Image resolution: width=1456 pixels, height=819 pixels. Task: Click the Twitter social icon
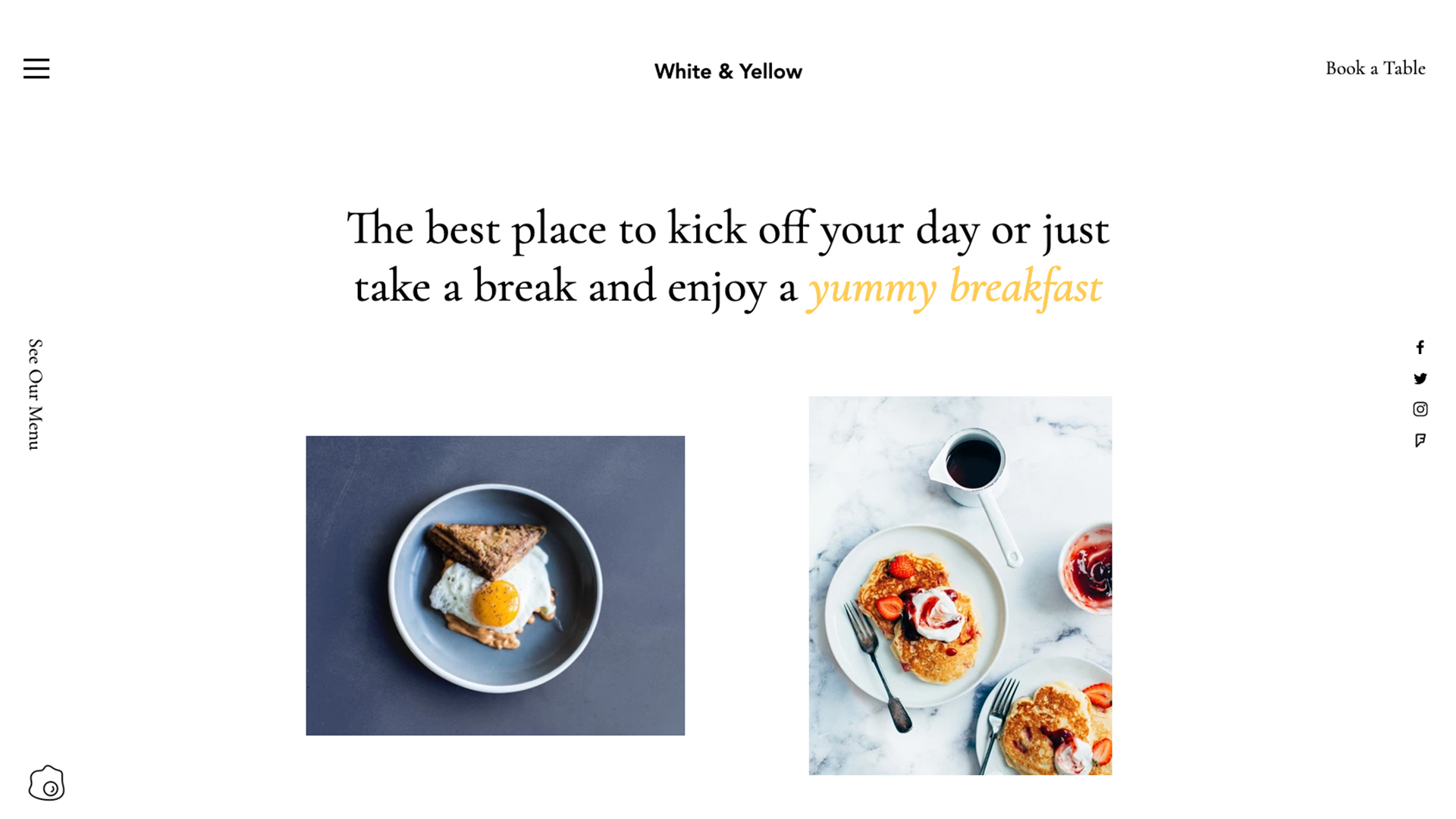[x=1420, y=378]
